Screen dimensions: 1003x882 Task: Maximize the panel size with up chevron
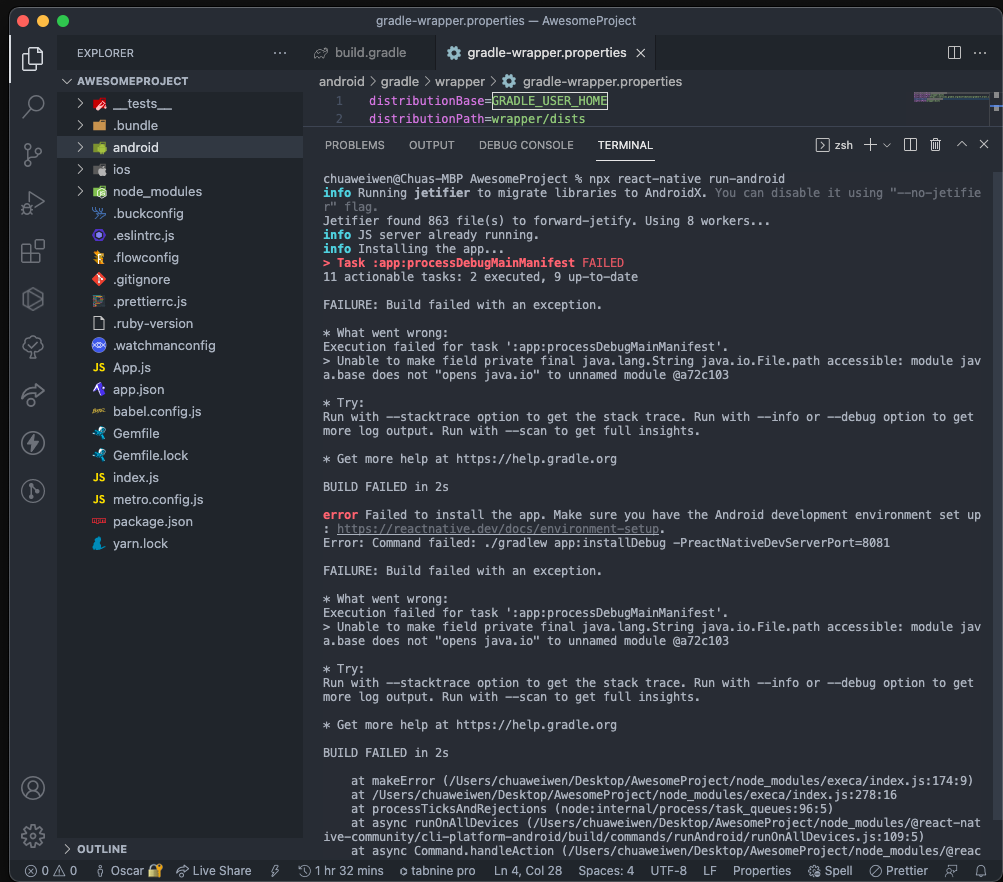[961, 145]
